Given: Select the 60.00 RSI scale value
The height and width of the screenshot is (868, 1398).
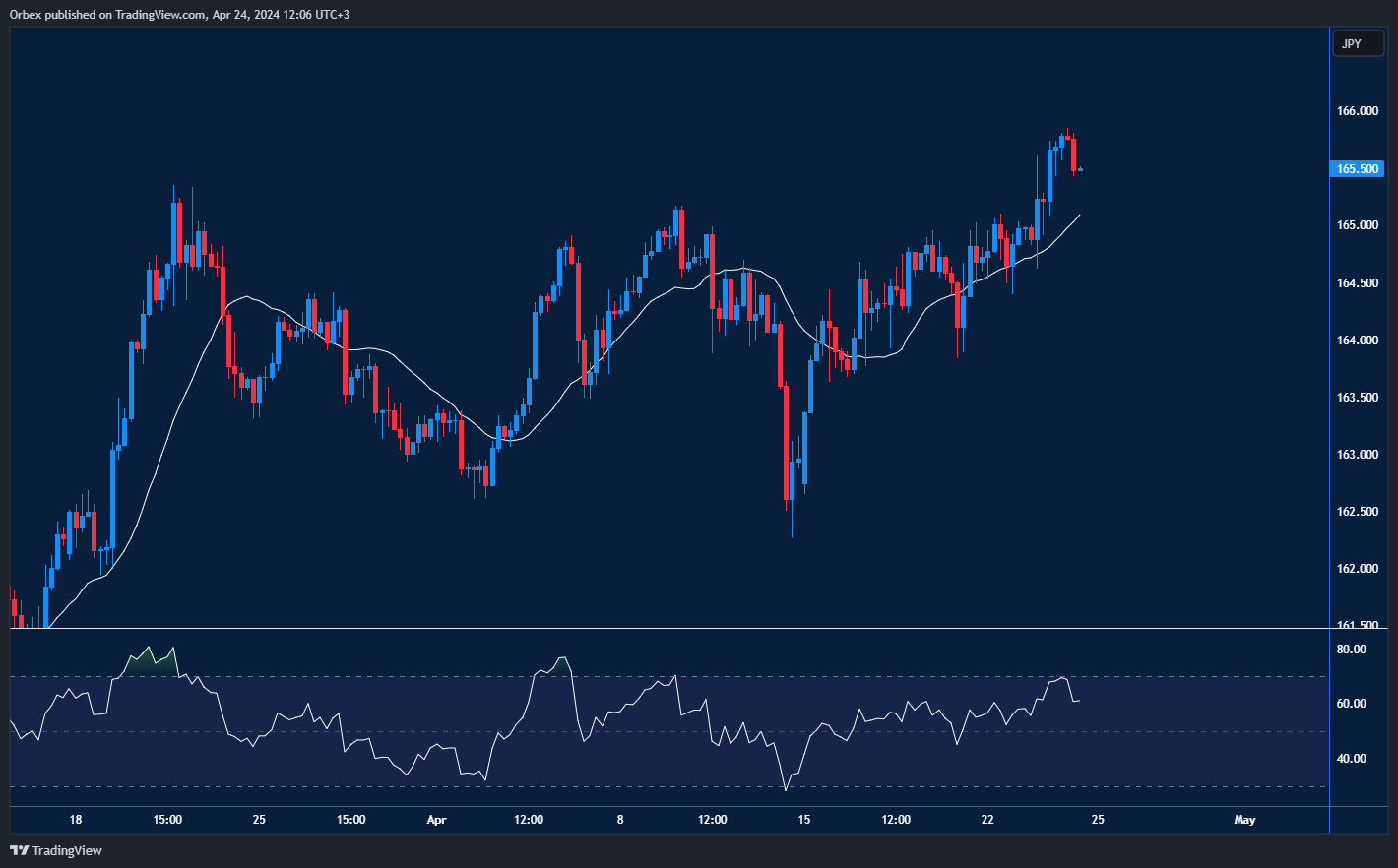Looking at the screenshot, I should (1351, 704).
